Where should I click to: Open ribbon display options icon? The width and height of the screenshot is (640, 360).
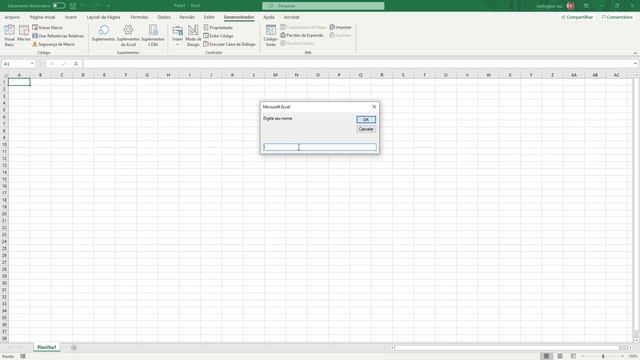pos(586,6)
